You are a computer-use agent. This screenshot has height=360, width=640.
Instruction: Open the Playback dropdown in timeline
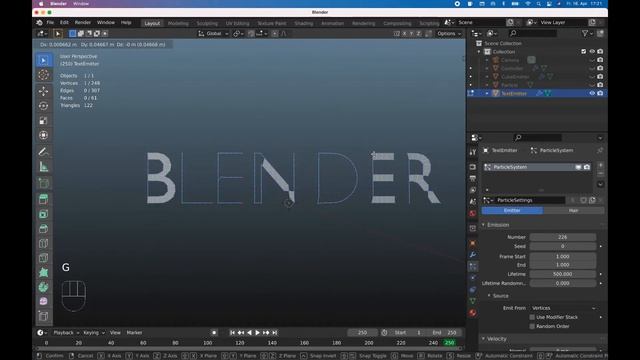click(x=66, y=333)
